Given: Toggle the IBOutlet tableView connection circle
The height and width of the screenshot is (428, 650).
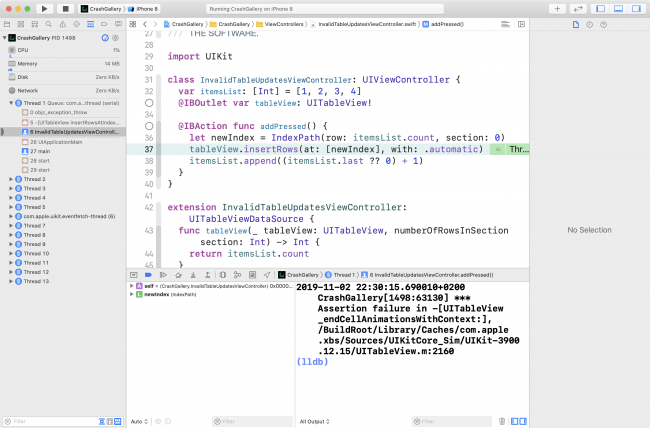Looking at the screenshot, I should click(x=148, y=102).
